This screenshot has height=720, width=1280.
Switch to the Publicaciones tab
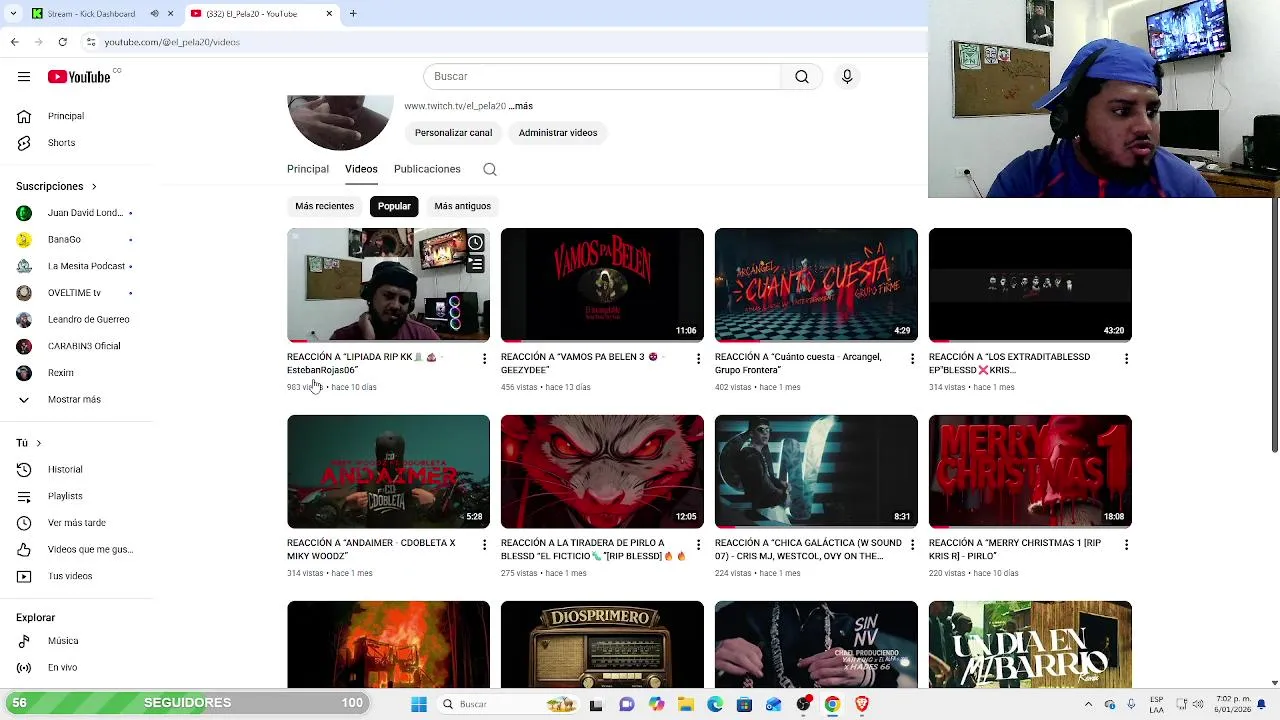click(427, 169)
